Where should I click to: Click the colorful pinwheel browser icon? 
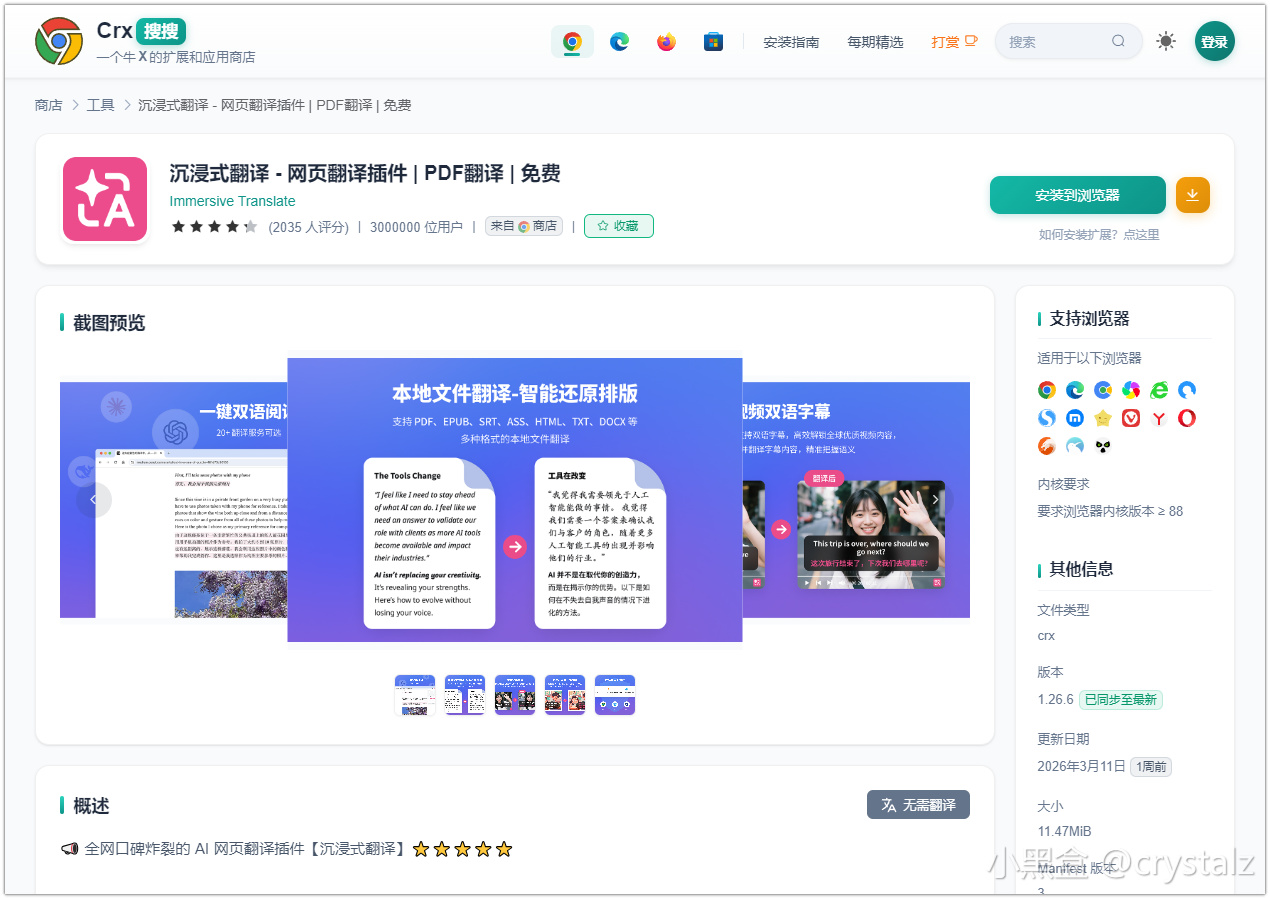(x=1131, y=390)
